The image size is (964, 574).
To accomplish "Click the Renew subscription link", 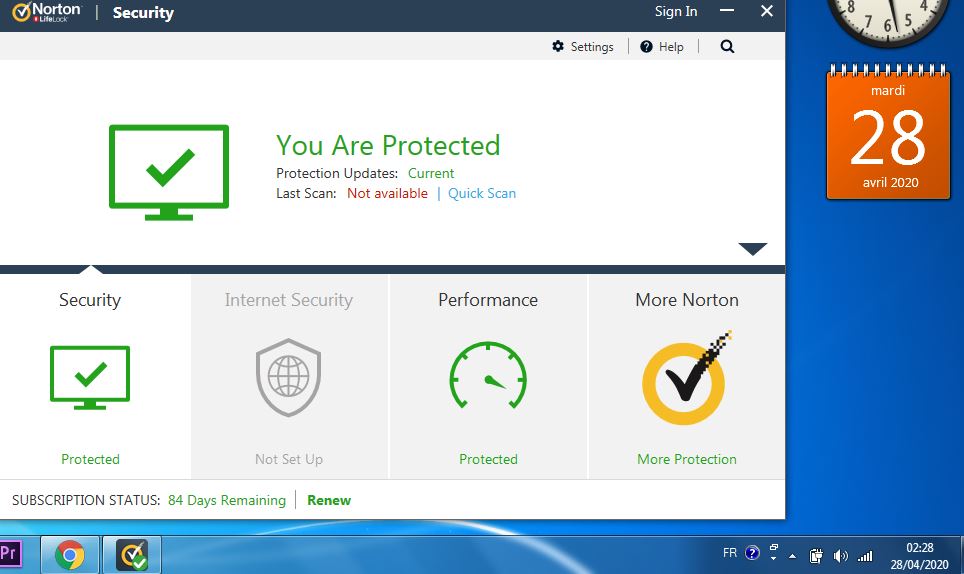I will click(329, 500).
